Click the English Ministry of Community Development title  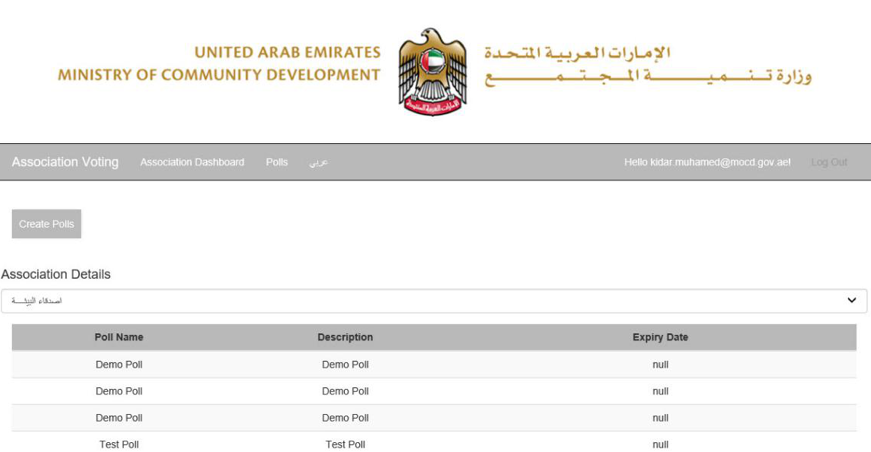click(219, 64)
